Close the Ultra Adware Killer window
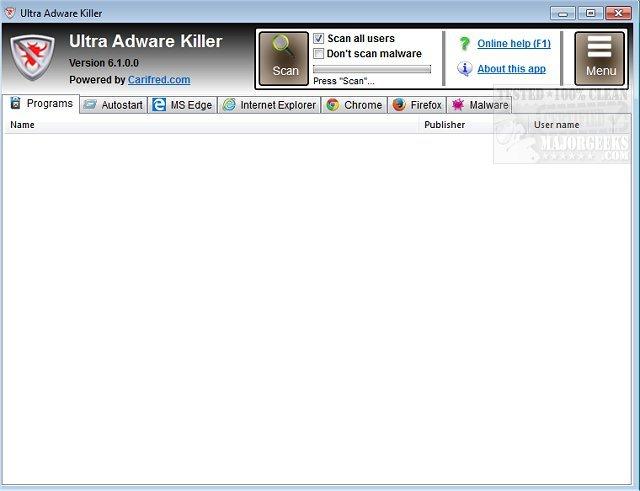Screen dimensions: 640x491 [x=618, y=13]
